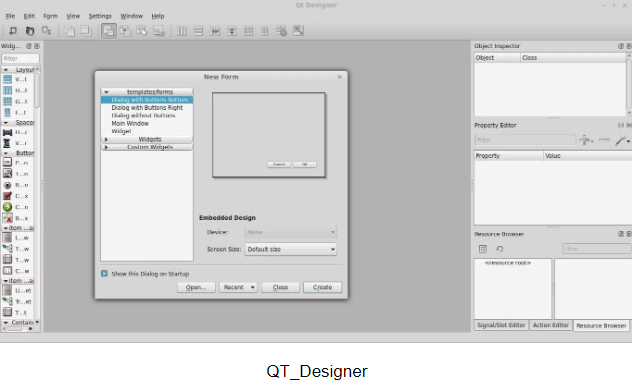Click the Lay Out Horizontally toolbar icon
The image size is (632, 389).
(182, 31)
